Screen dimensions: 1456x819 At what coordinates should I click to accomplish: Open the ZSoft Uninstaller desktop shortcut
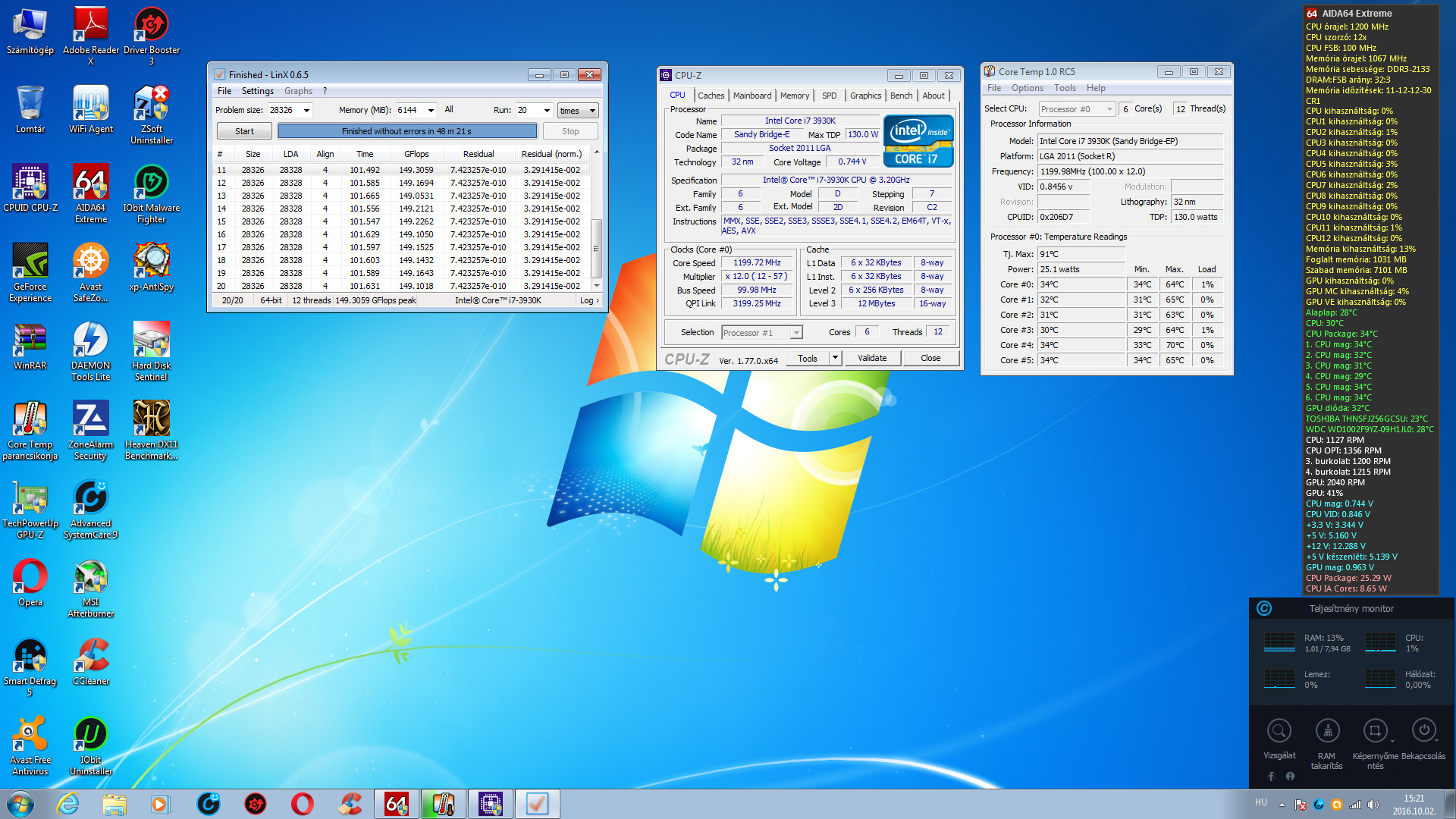pos(152,115)
